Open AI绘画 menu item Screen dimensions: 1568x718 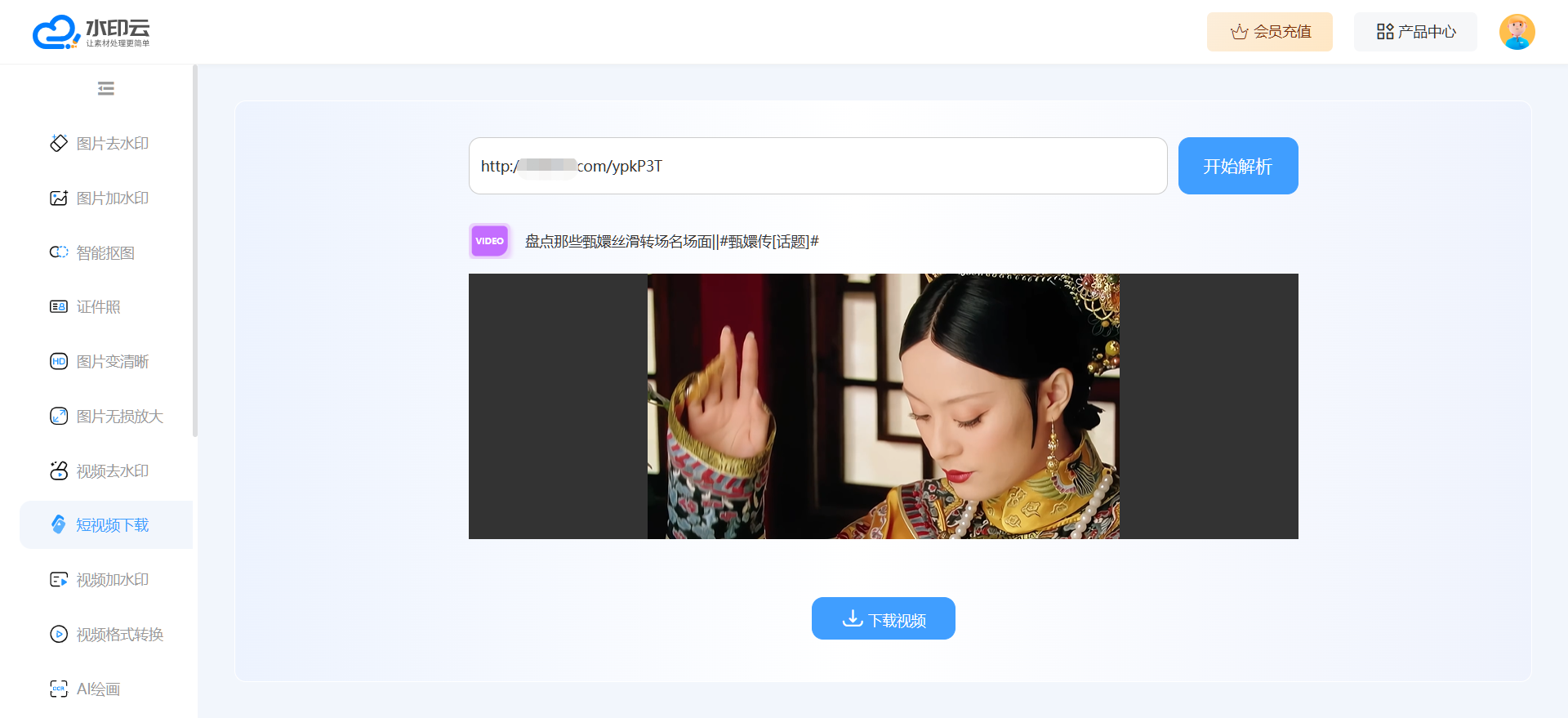point(106,689)
